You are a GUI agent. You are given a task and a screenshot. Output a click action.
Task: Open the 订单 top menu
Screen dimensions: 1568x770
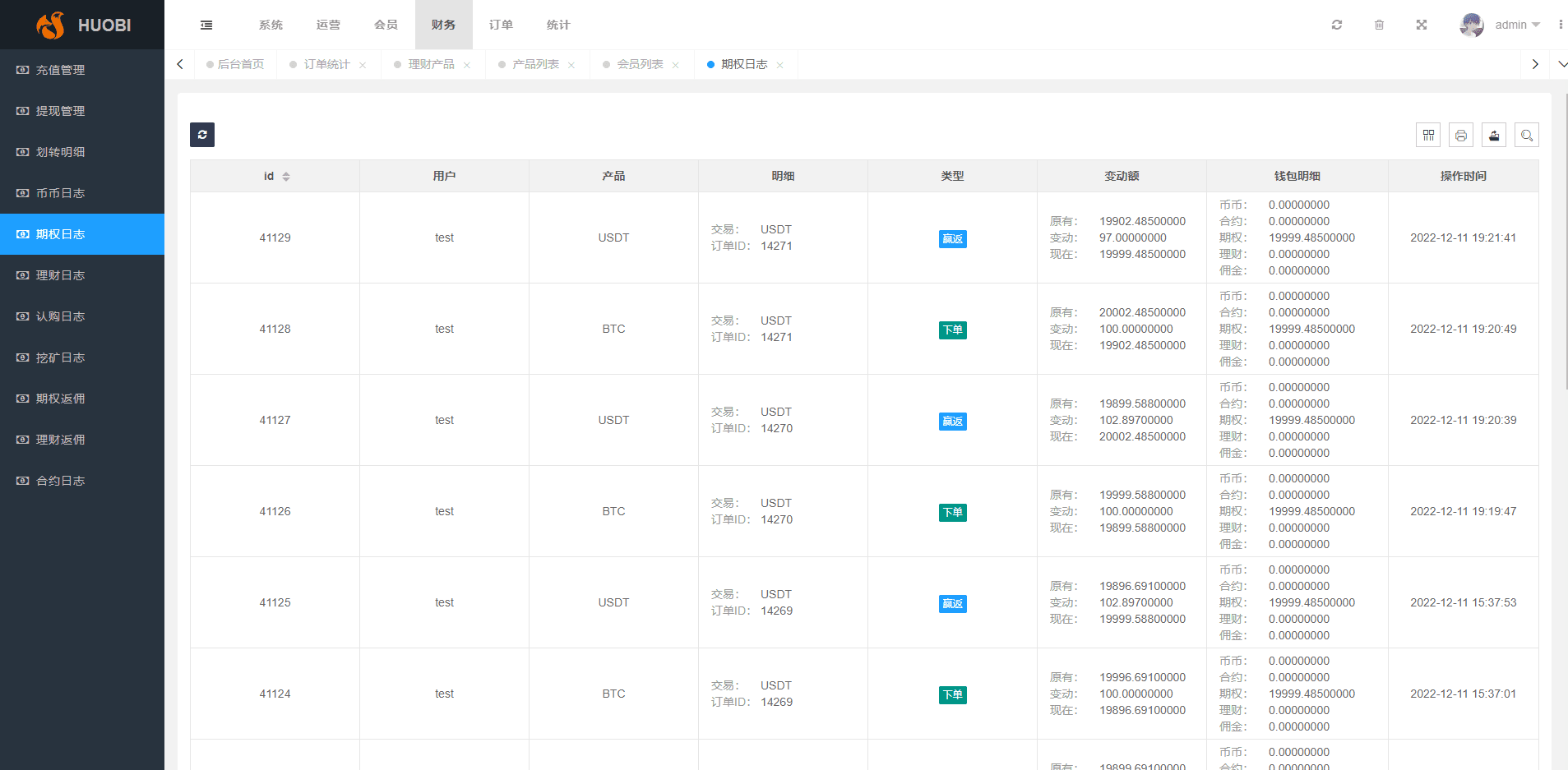[x=501, y=25]
